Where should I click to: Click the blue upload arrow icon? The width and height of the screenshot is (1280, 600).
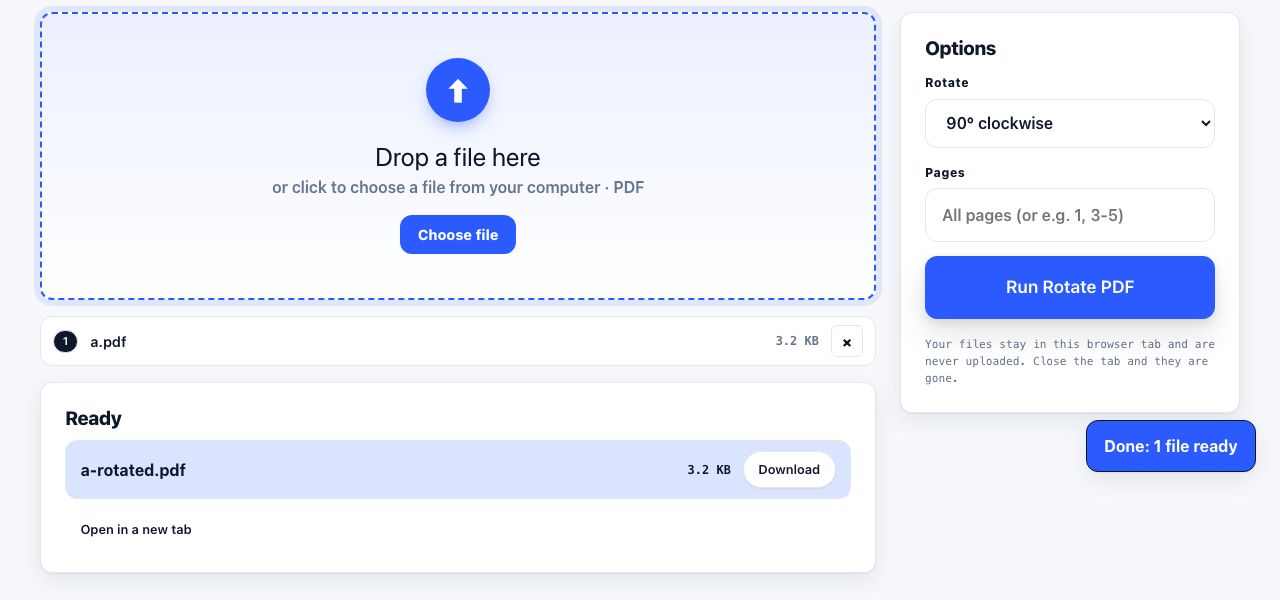[458, 90]
